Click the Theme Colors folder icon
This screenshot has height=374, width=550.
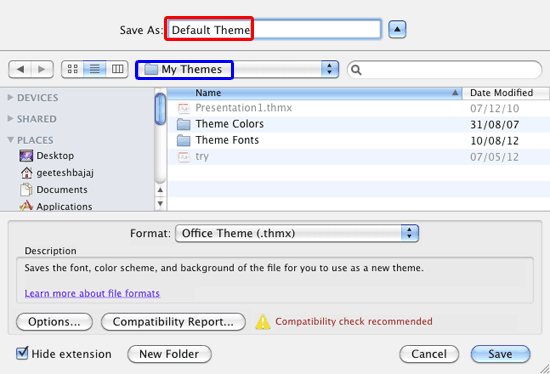point(183,124)
